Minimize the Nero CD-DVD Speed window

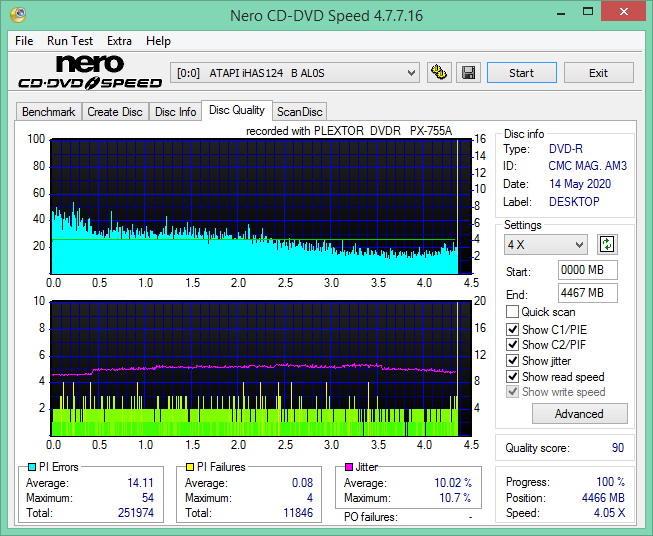click(560, 12)
